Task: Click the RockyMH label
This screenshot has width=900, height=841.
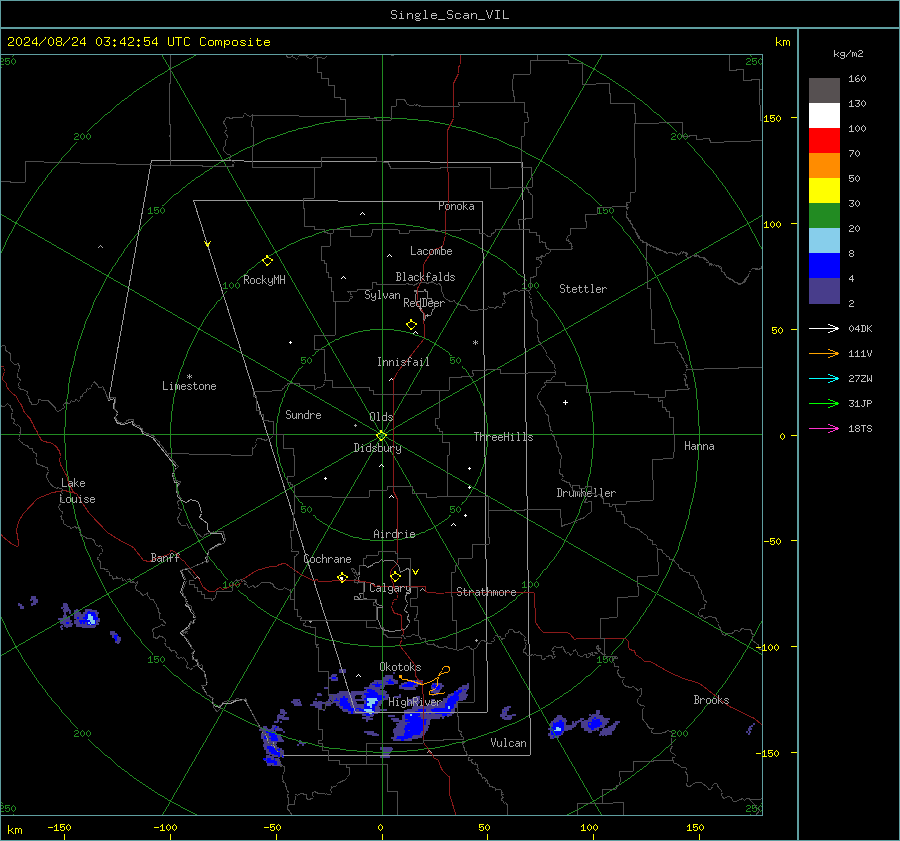Action: click(x=264, y=280)
